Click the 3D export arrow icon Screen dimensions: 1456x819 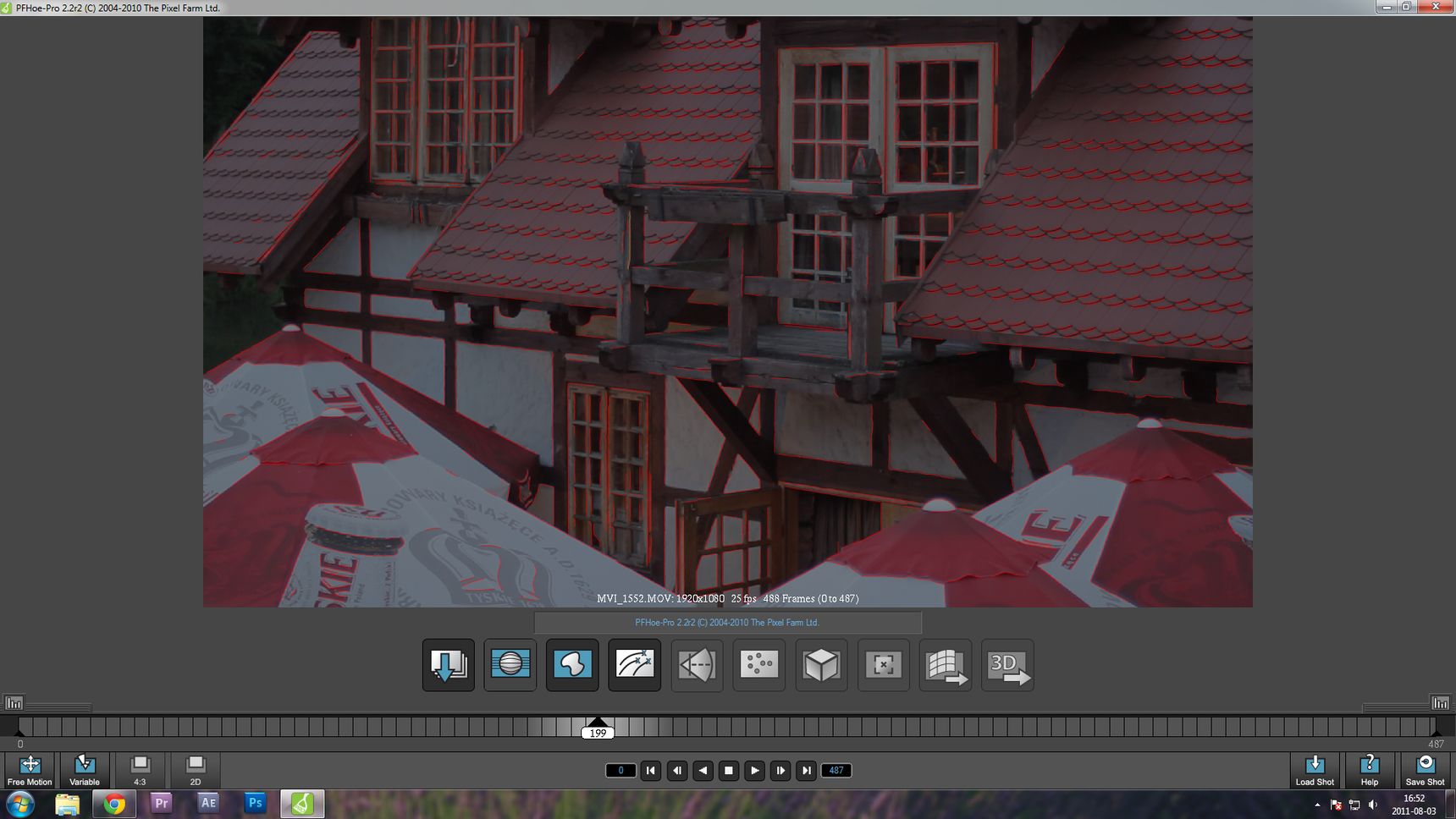(x=1007, y=665)
